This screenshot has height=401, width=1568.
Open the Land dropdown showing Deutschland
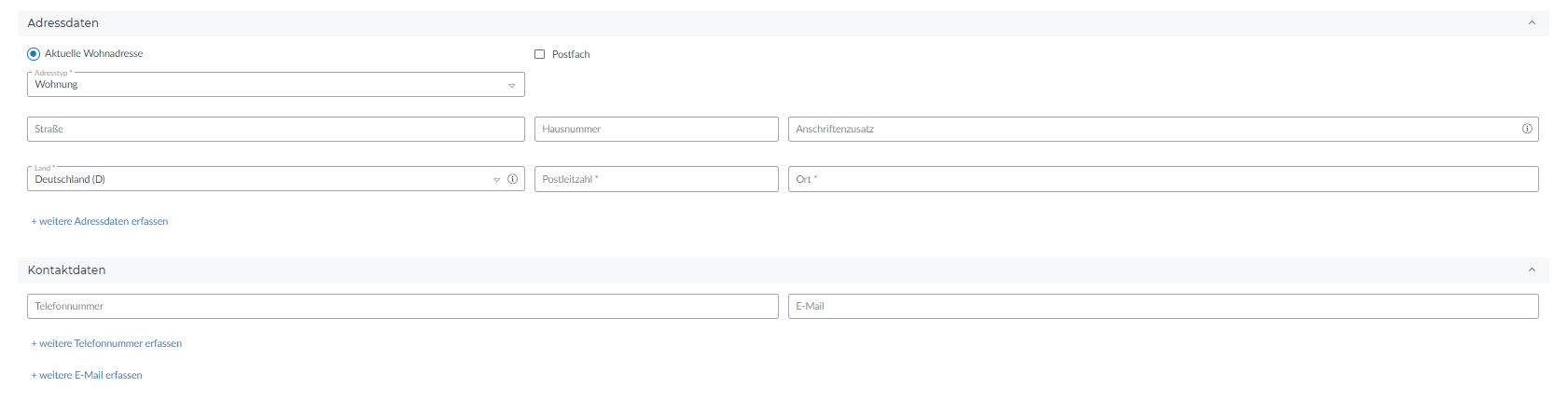[x=261, y=179]
